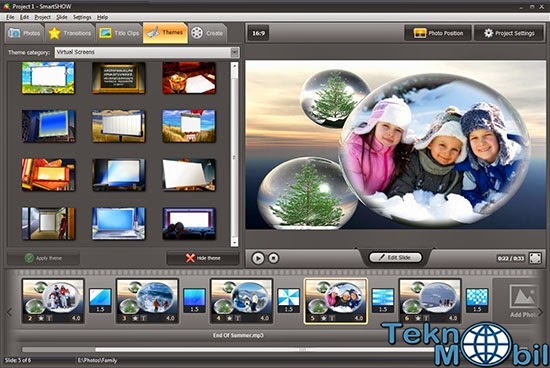The image size is (550, 368).
Task: Click the Hide theme button
Action: pyautogui.click(x=203, y=258)
